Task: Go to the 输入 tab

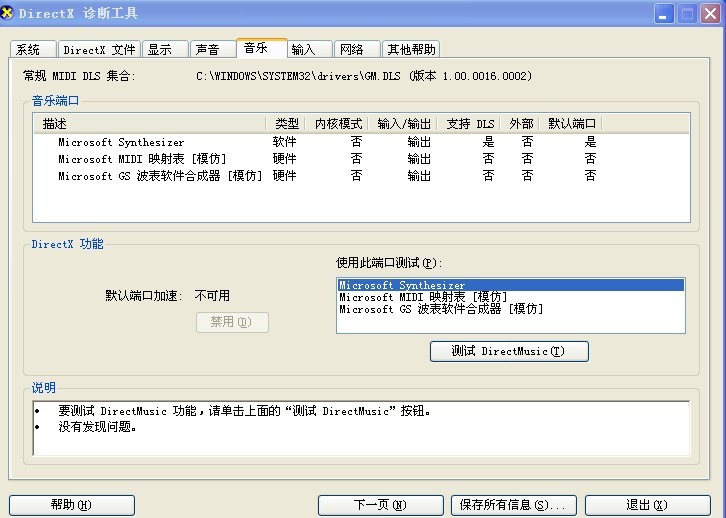Action: (x=309, y=49)
